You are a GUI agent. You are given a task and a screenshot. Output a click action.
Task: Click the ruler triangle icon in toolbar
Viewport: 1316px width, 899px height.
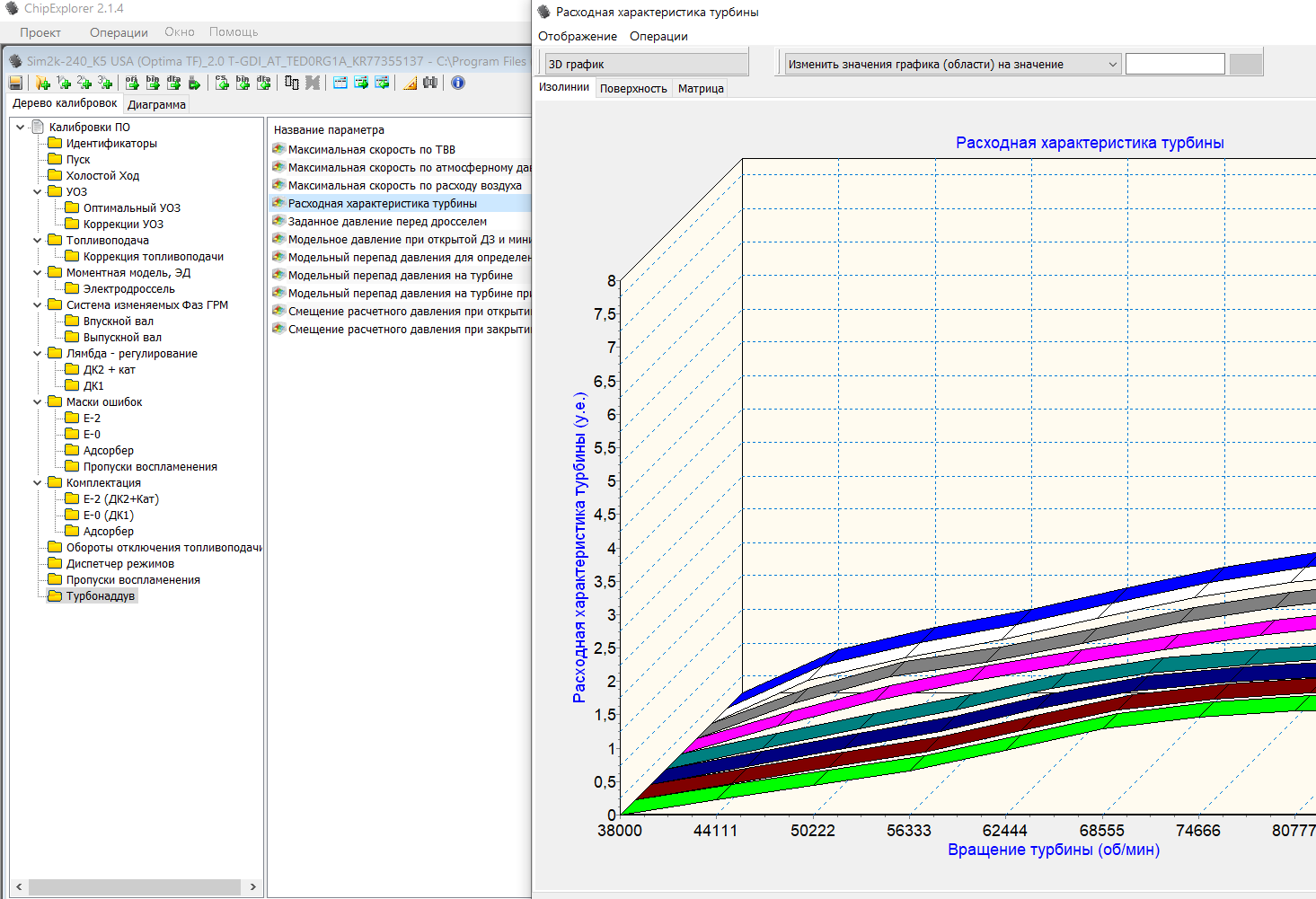click(x=410, y=83)
